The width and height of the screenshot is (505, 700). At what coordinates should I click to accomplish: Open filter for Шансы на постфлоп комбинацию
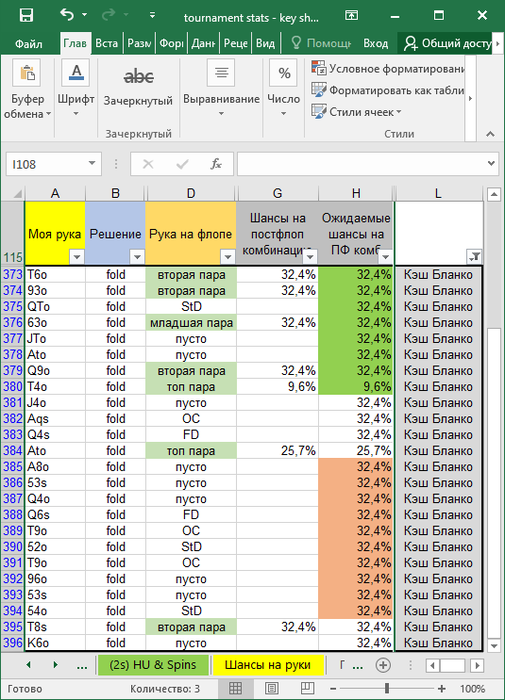click(x=310, y=257)
